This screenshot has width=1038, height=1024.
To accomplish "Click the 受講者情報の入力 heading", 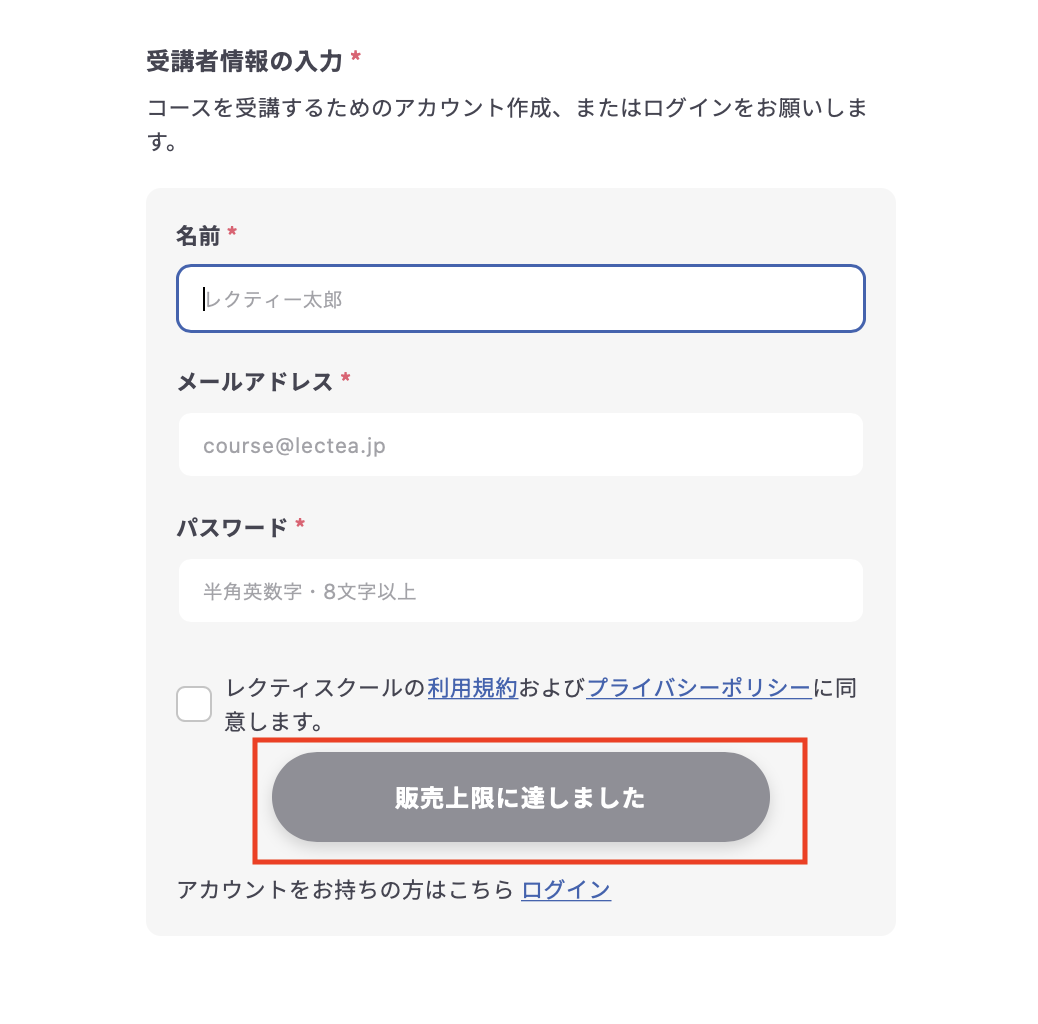I will point(244,61).
